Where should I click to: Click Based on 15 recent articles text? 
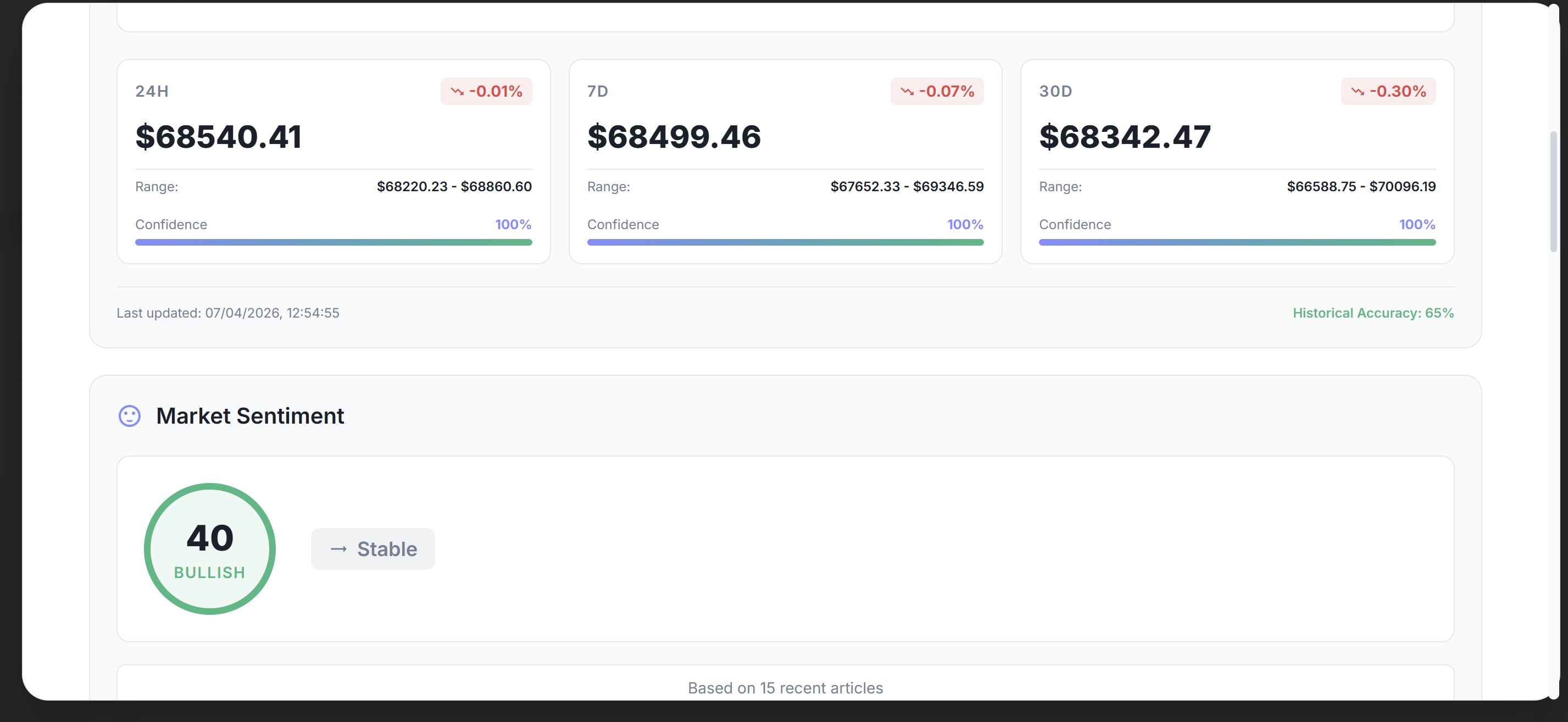click(x=785, y=688)
